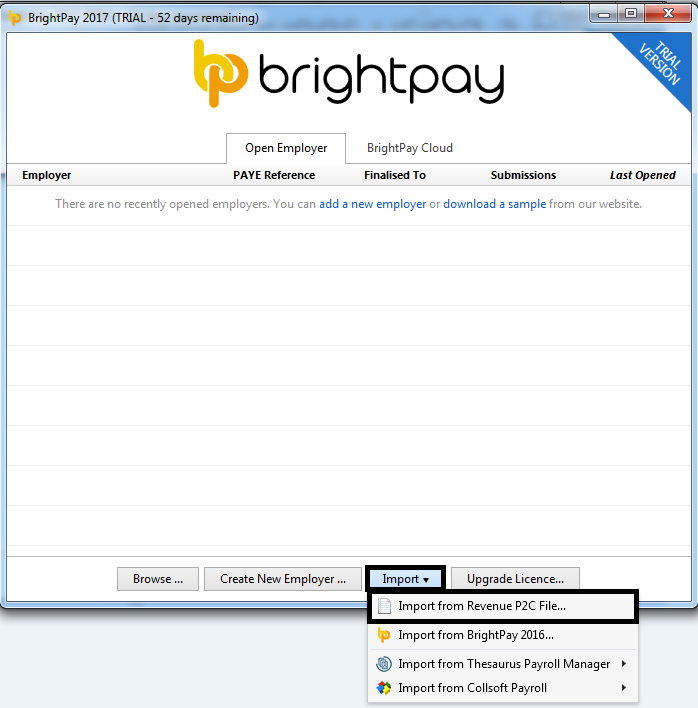
Task: Minimize the BrightPay window
Action: coord(604,14)
